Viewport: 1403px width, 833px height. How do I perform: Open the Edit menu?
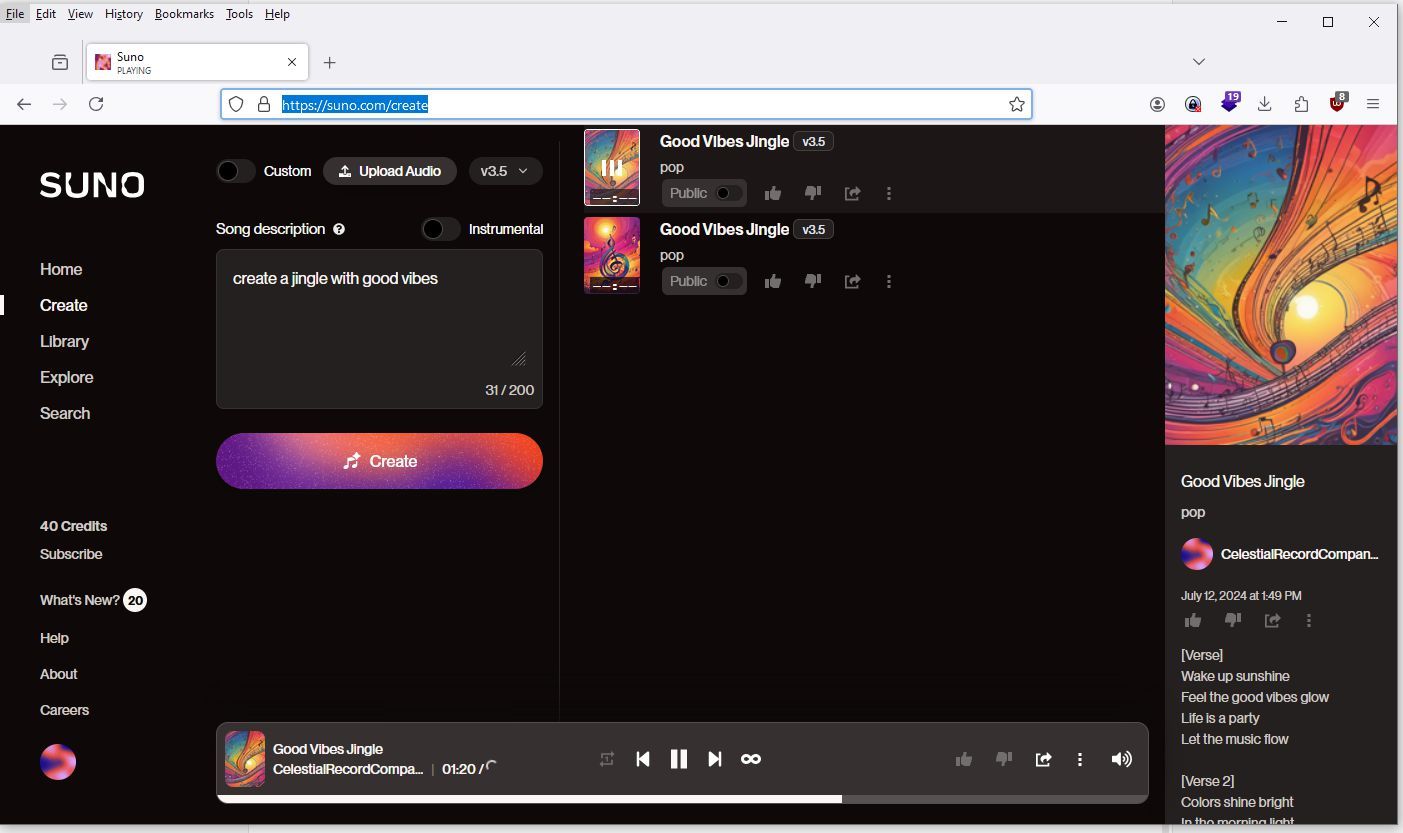pyautogui.click(x=46, y=14)
